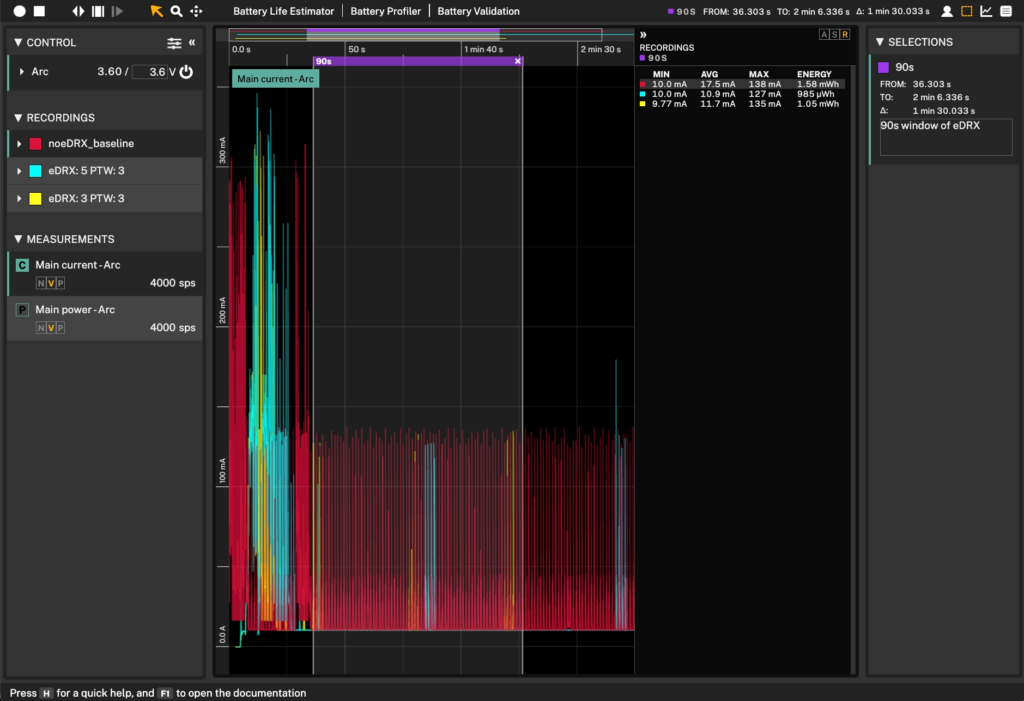Toggle the R button in statistics panel
The image size is (1024, 701).
point(845,34)
